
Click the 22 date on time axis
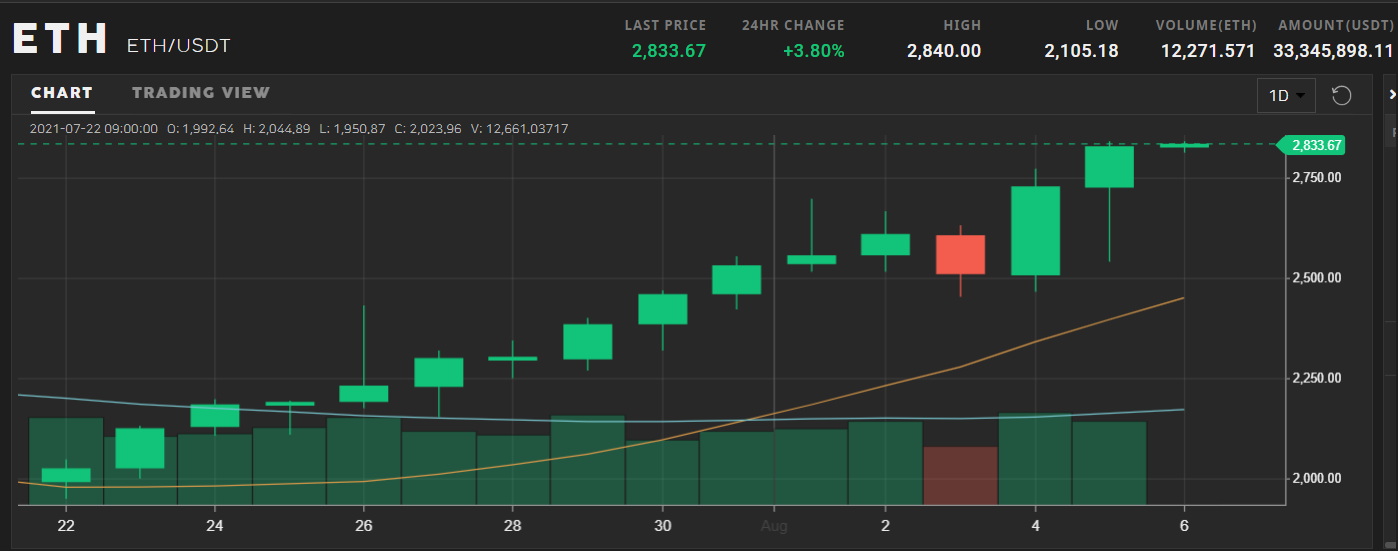coord(66,525)
